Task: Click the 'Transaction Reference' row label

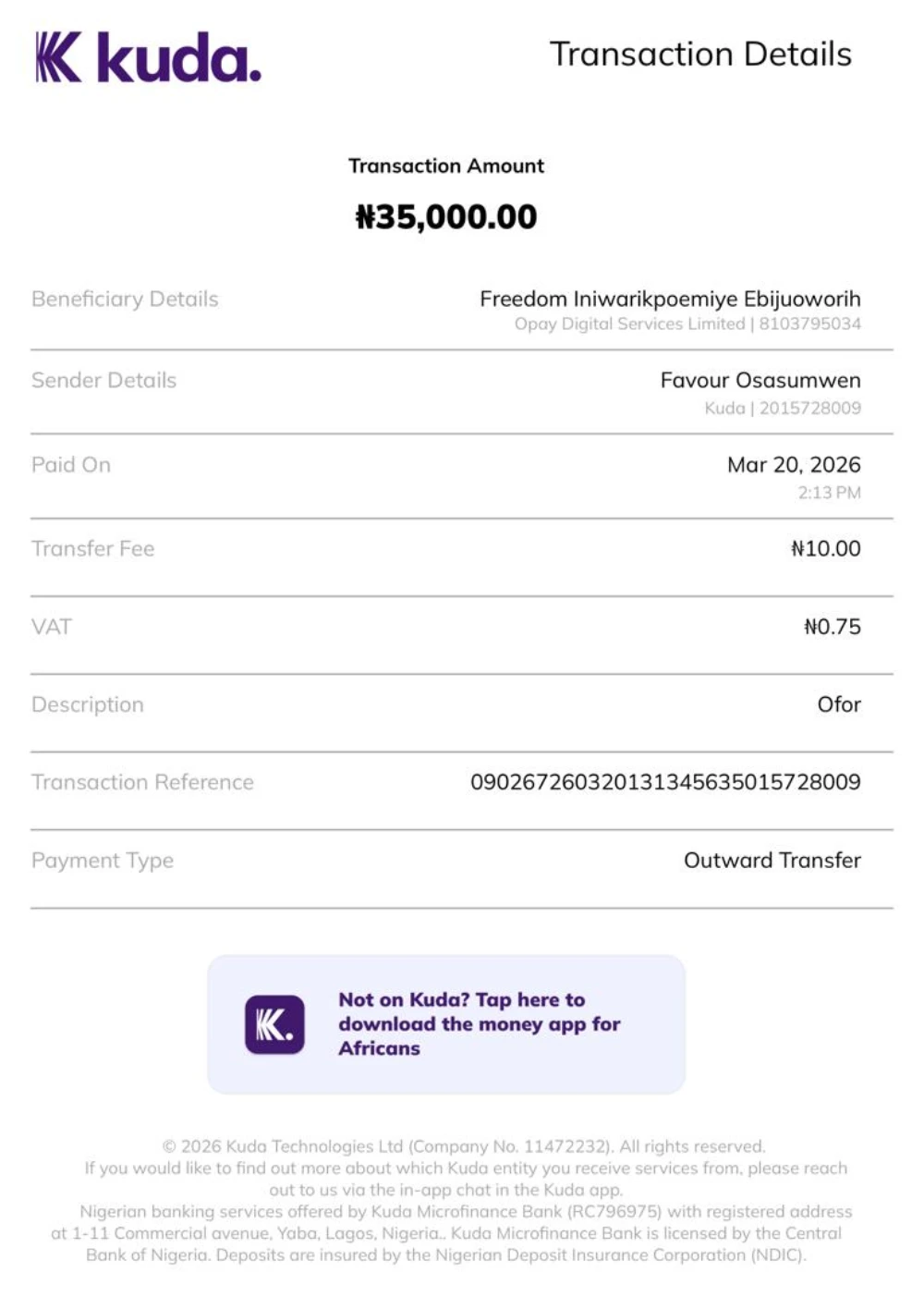Action: (x=142, y=782)
